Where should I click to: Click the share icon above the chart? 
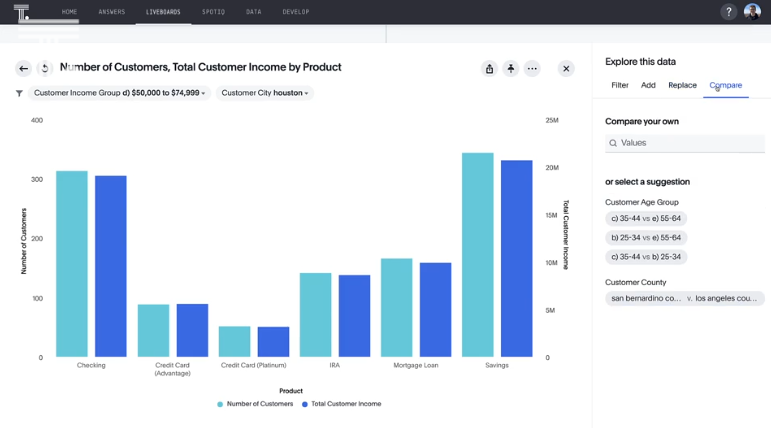click(489, 69)
